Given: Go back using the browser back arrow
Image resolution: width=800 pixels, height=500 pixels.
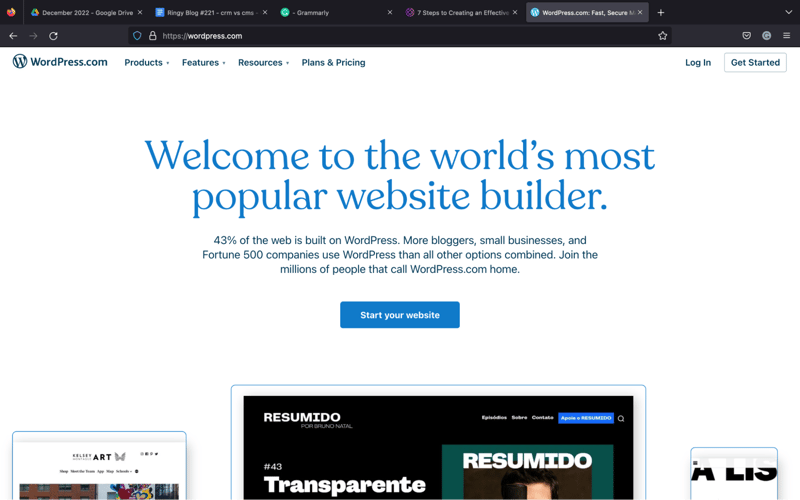Looking at the screenshot, I should click(x=13, y=36).
